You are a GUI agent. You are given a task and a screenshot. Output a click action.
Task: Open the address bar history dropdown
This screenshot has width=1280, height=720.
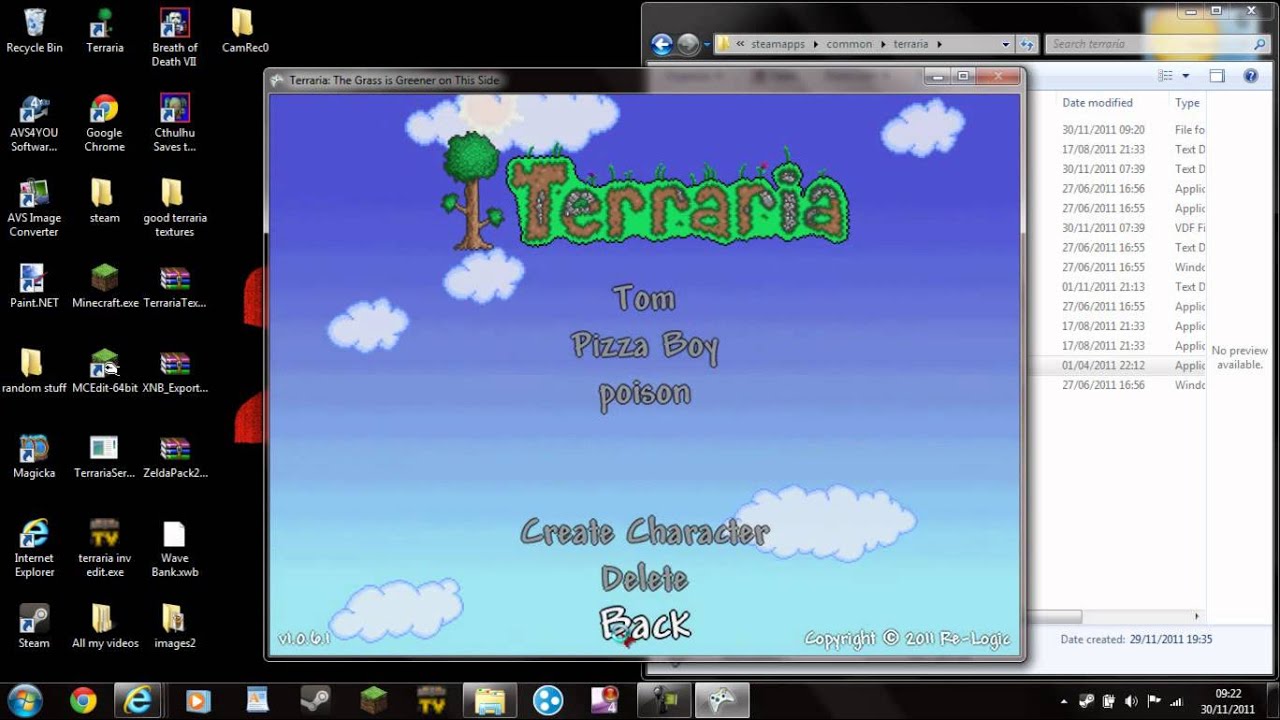click(x=1006, y=44)
